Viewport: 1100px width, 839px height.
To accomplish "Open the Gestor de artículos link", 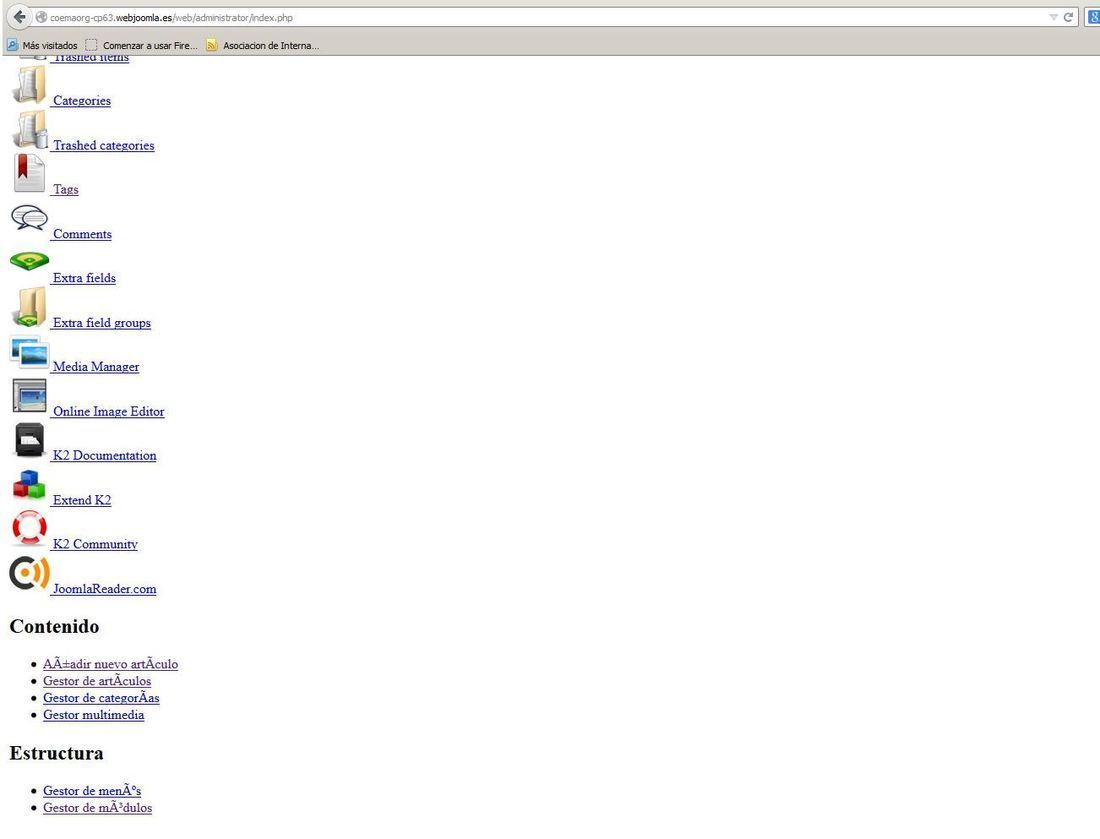I will (x=97, y=680).
